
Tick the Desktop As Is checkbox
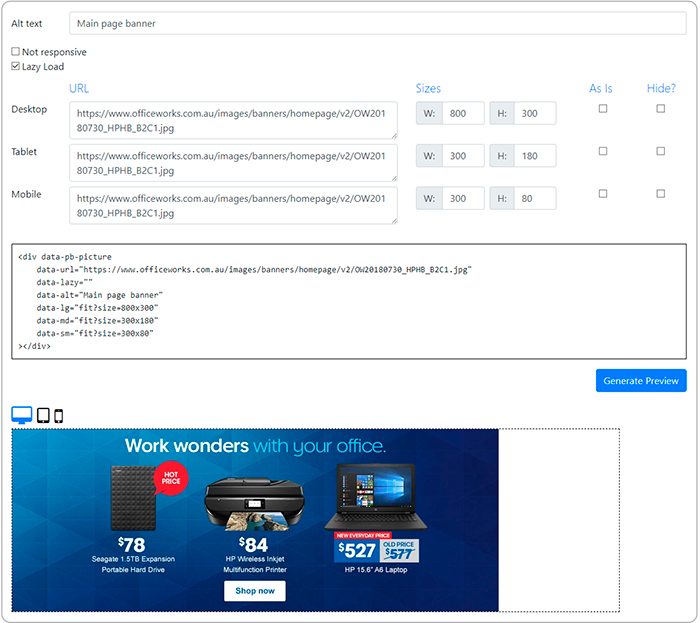click(x=603, y=108)
